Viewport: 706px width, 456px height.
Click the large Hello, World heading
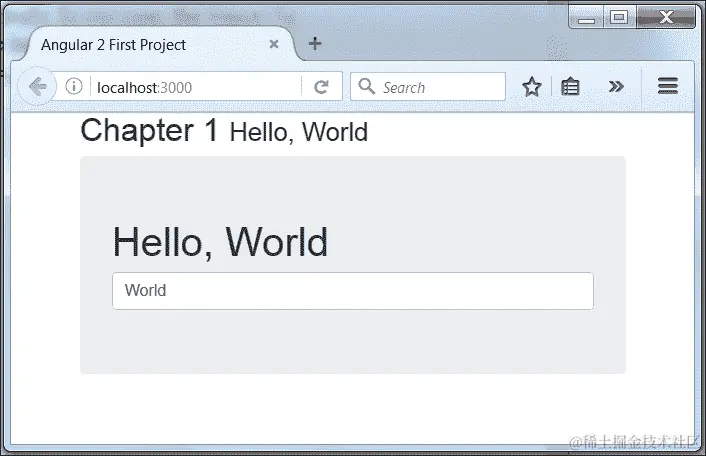[220, 243]
